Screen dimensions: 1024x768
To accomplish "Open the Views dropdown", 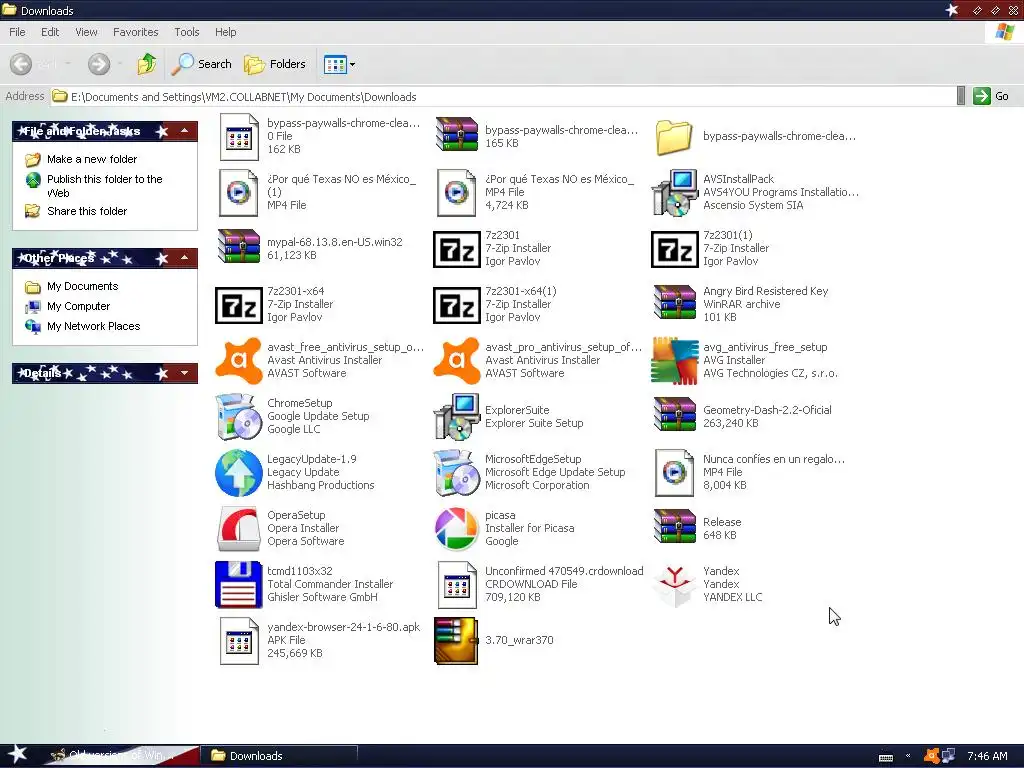I will [340, 64].
